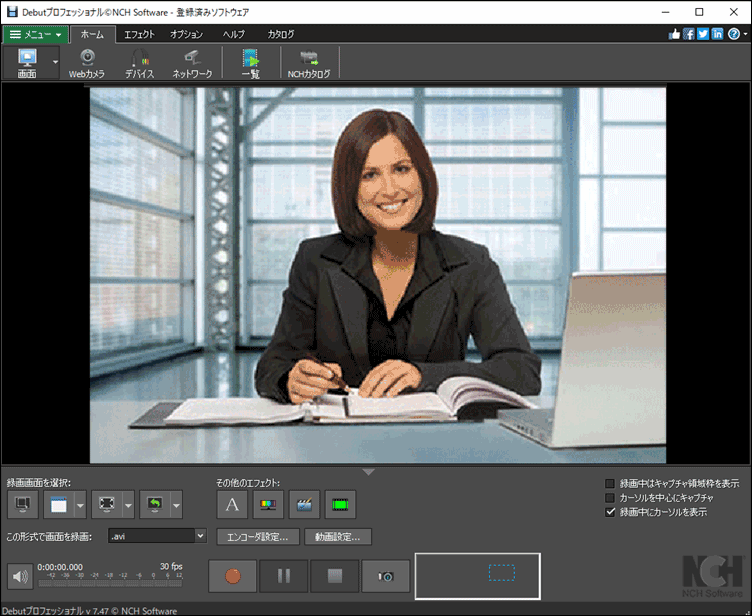
Task: Click the 動画設定... button
Action: coord(338,537)
